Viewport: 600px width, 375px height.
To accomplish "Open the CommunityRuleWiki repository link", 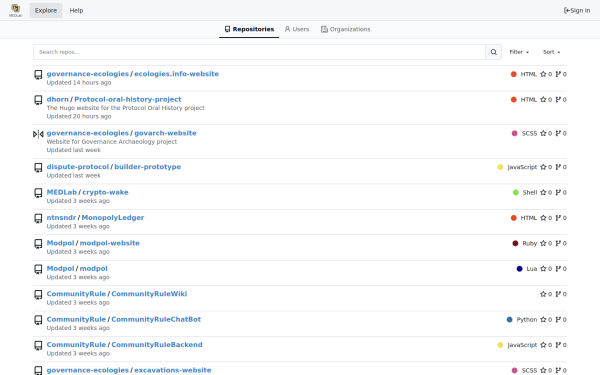I will (x=149, y=294).
